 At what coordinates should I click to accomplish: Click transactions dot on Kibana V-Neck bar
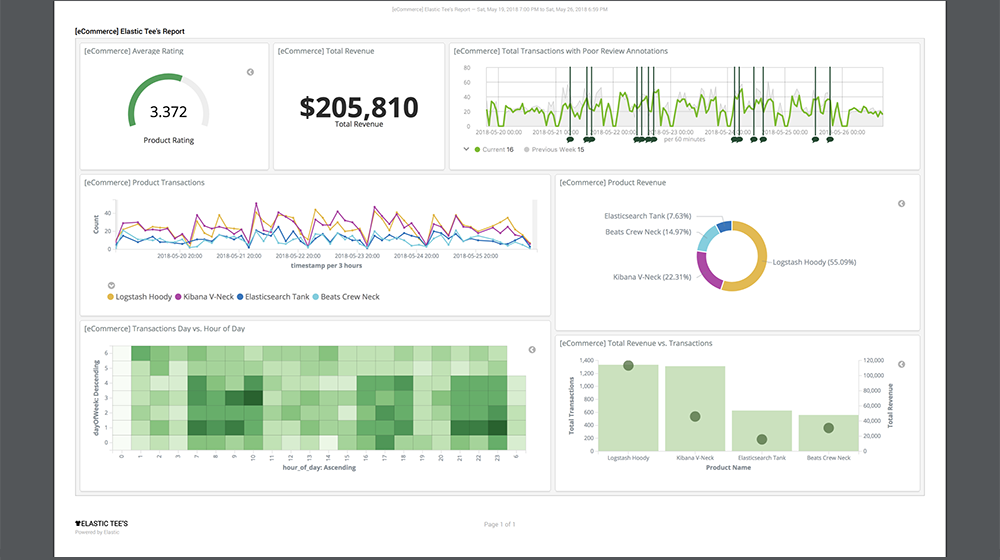point(695,416)
